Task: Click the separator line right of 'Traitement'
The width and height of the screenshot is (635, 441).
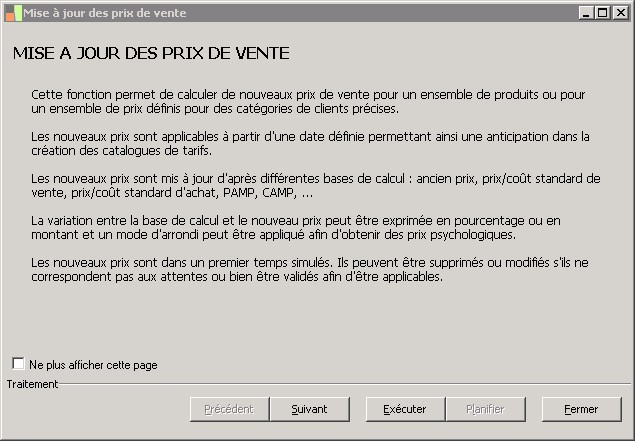Action: 340,384
